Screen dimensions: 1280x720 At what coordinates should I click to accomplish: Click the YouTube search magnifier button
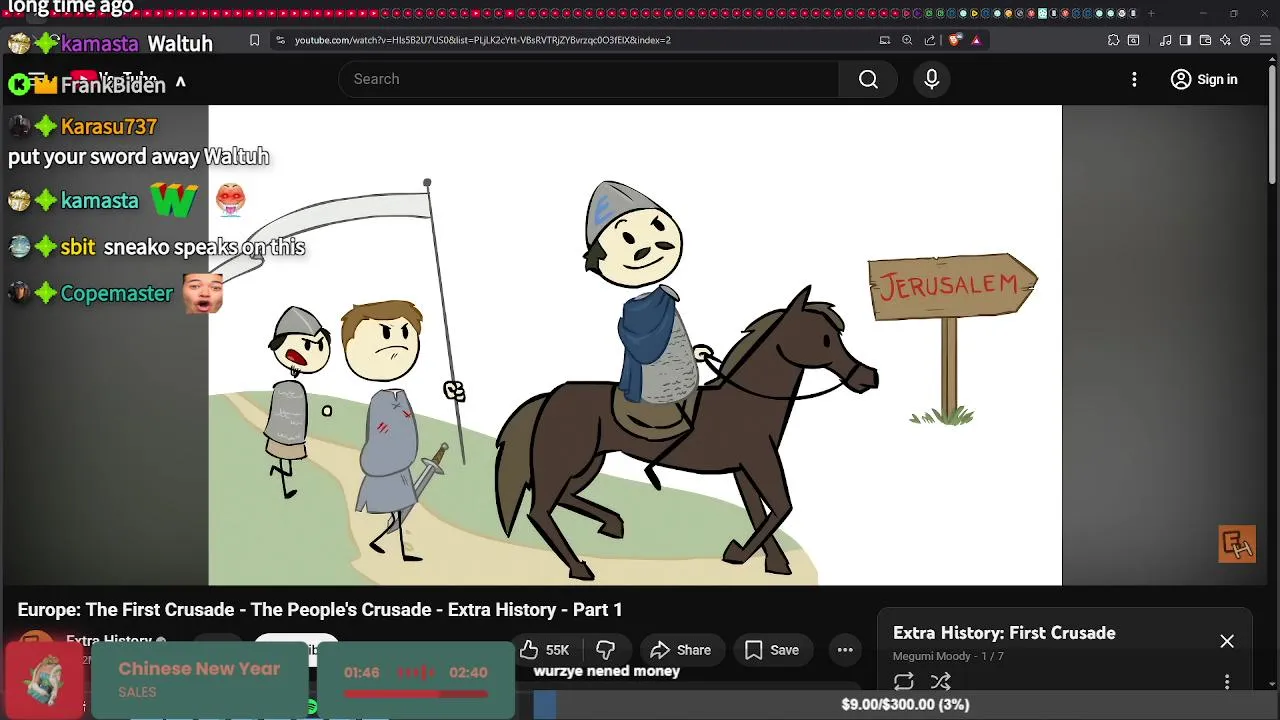868,79
